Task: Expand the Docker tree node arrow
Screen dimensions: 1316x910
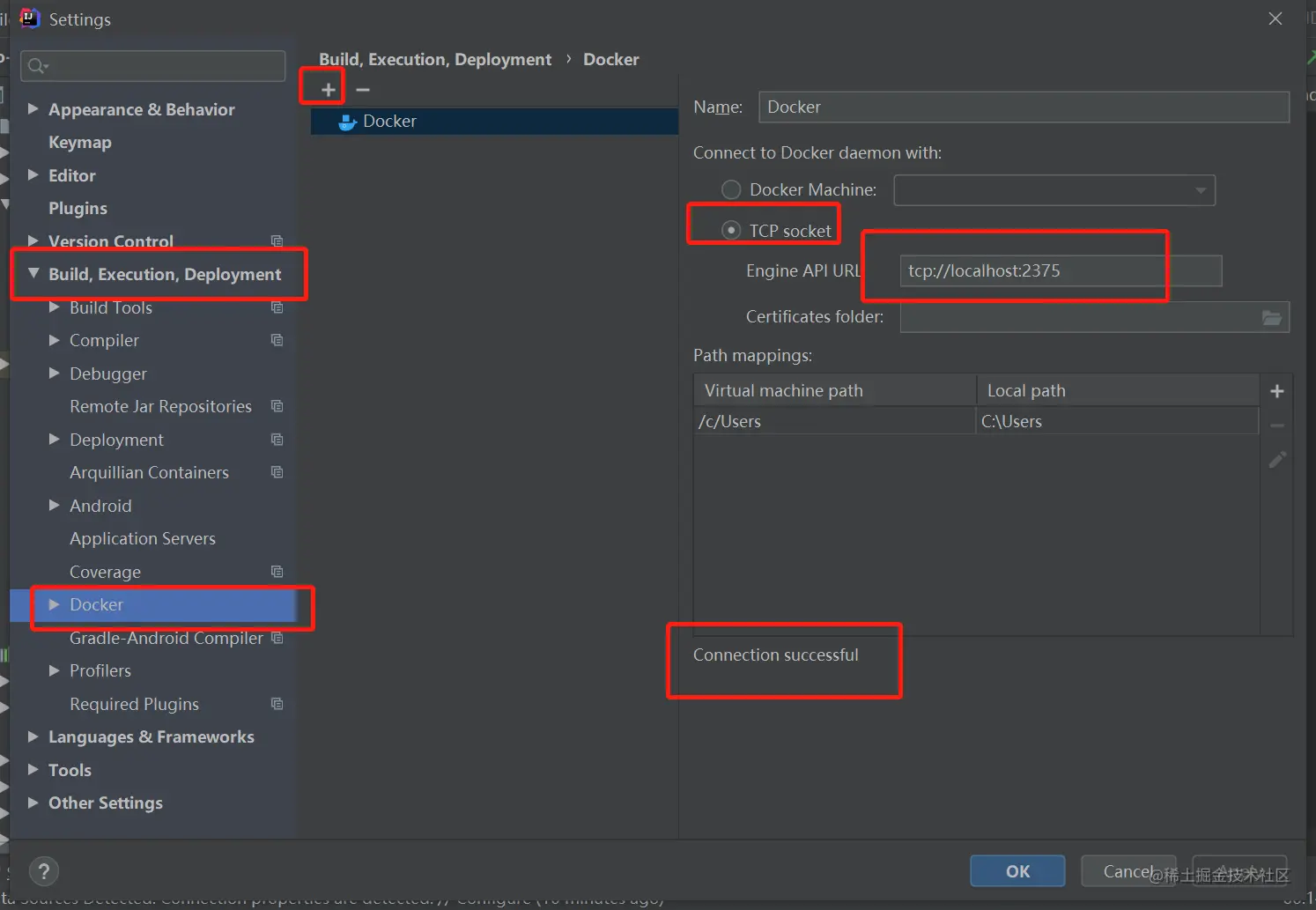Action: point(55,604)
